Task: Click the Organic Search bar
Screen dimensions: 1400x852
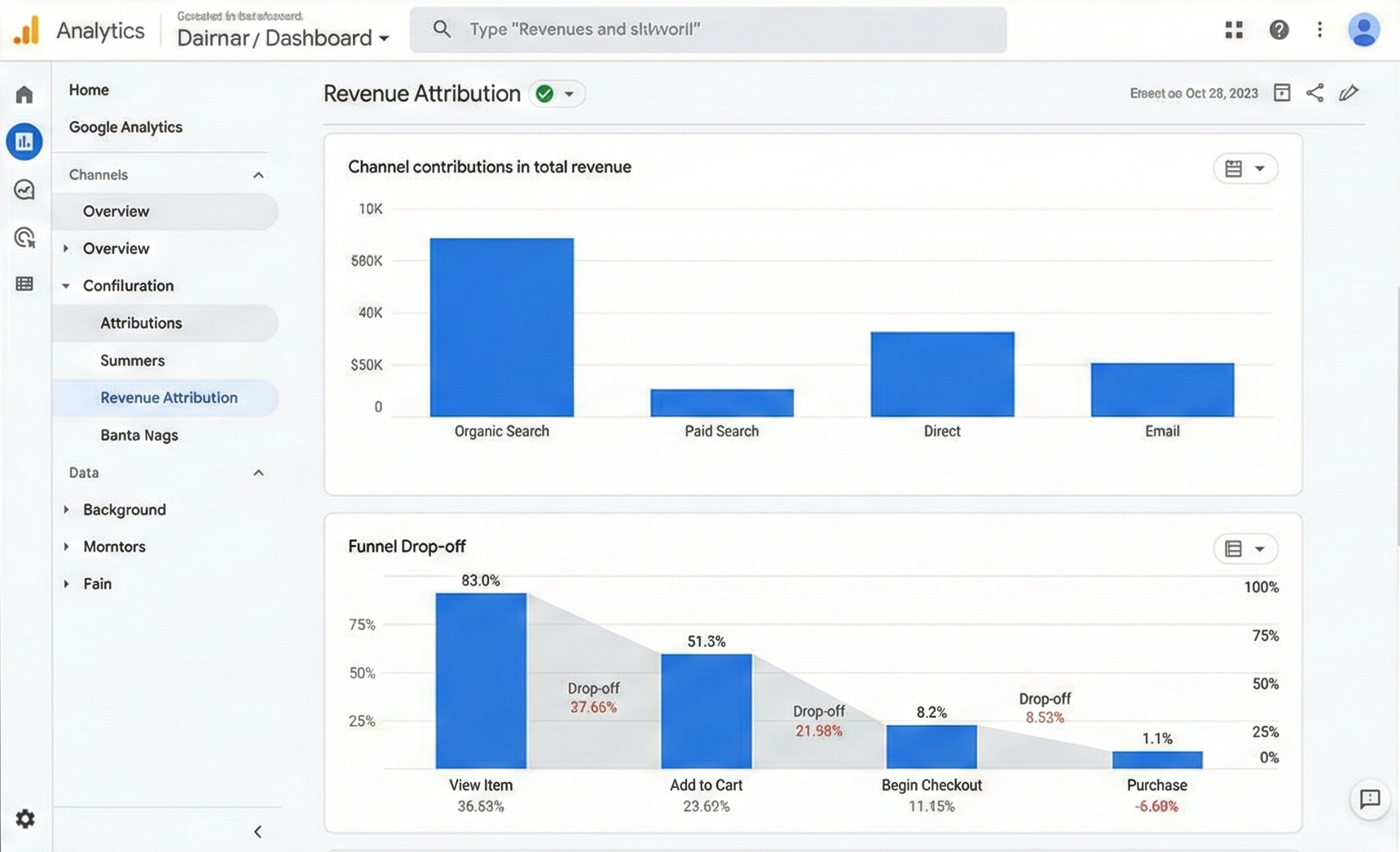Action: (501, 327)
